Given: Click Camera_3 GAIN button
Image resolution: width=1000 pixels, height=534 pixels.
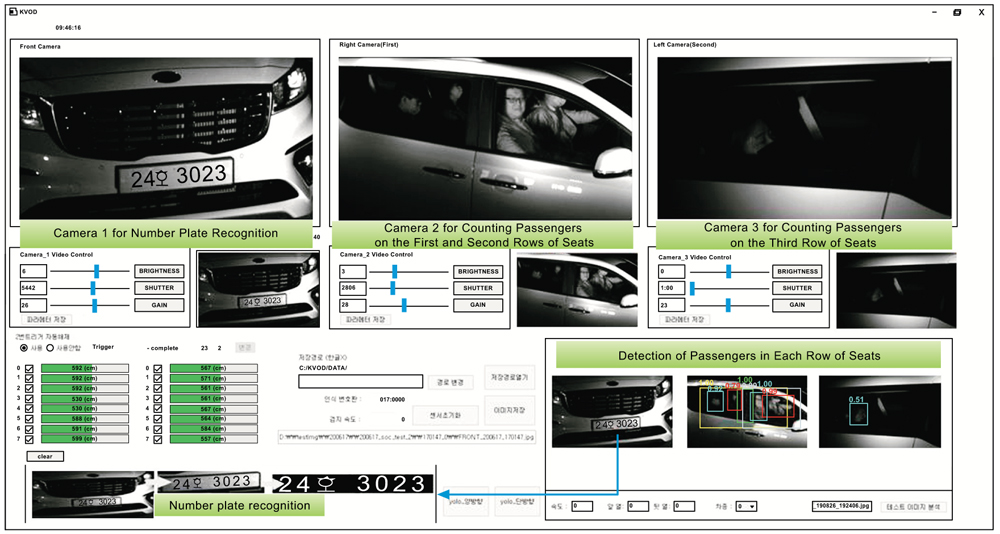Looking at the screenshot, I should point(797,305).
